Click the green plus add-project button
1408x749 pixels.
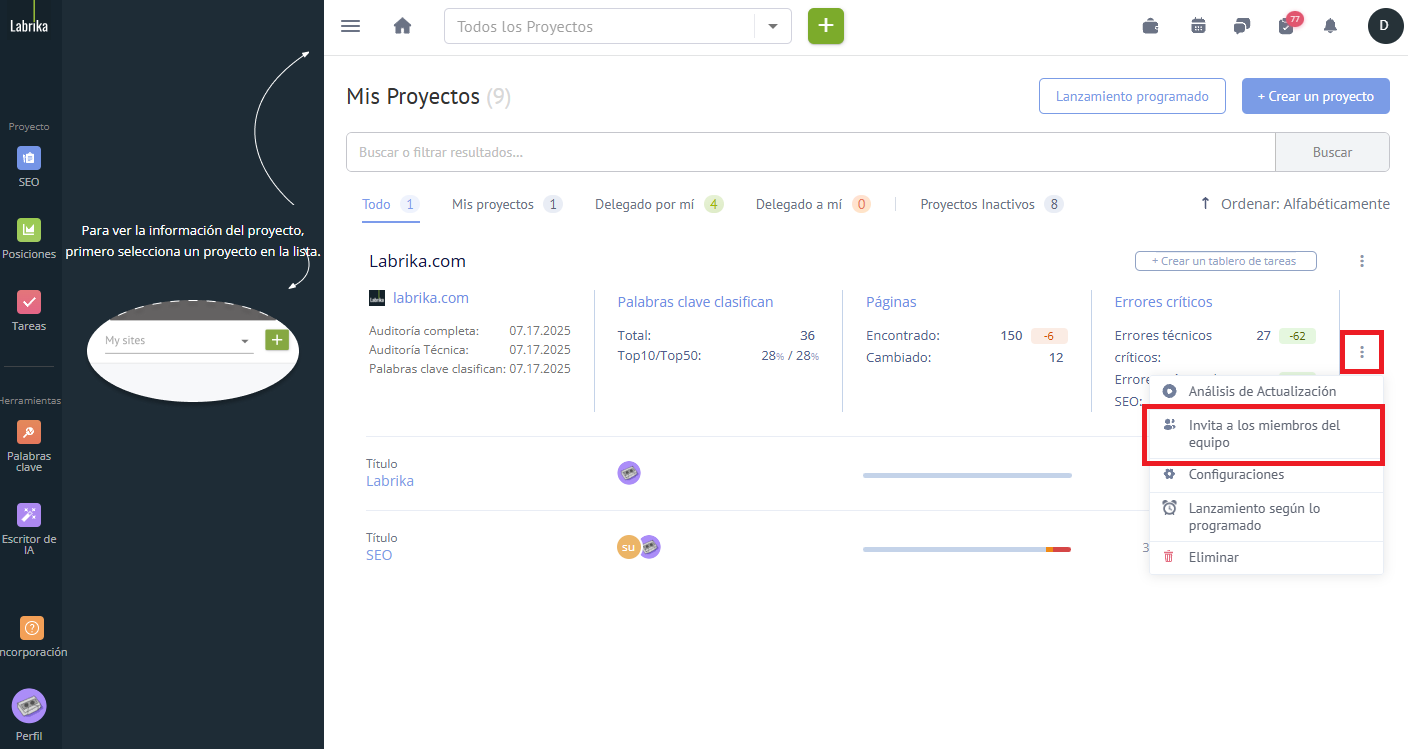pos(826,26)
